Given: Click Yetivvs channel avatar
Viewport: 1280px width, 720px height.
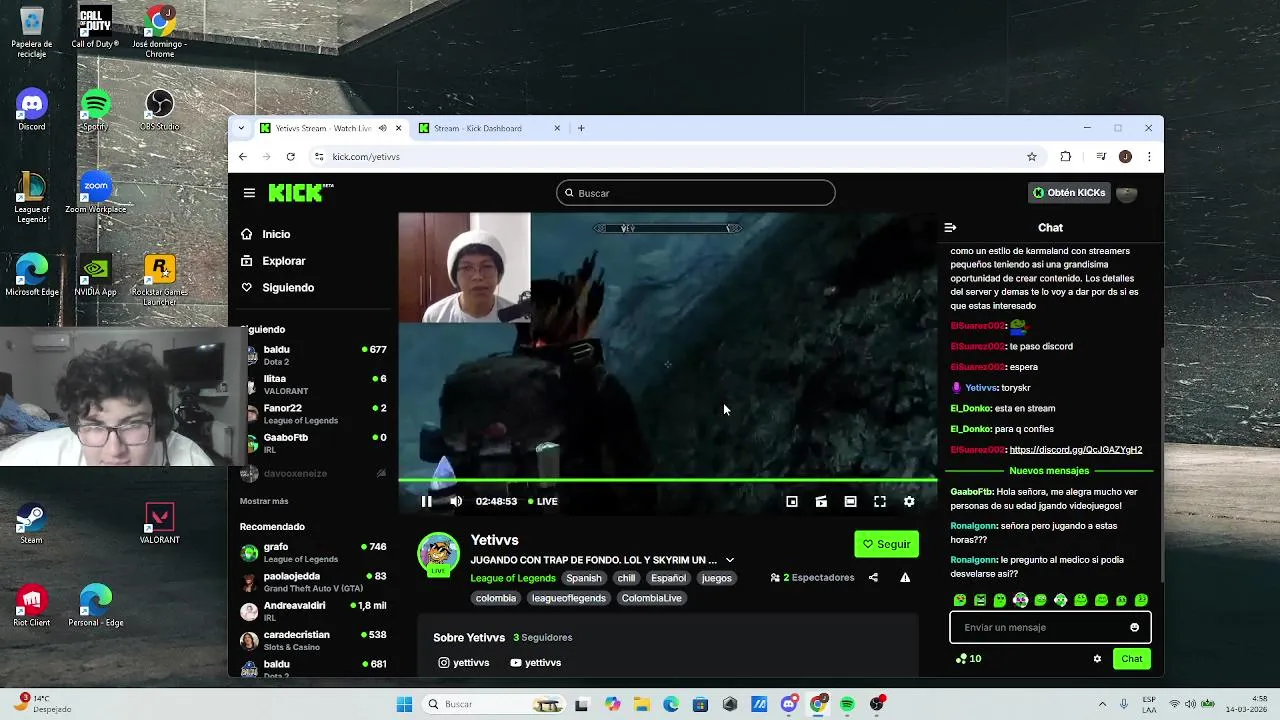Looking at the screenshot, I should [x=438, y=554].
